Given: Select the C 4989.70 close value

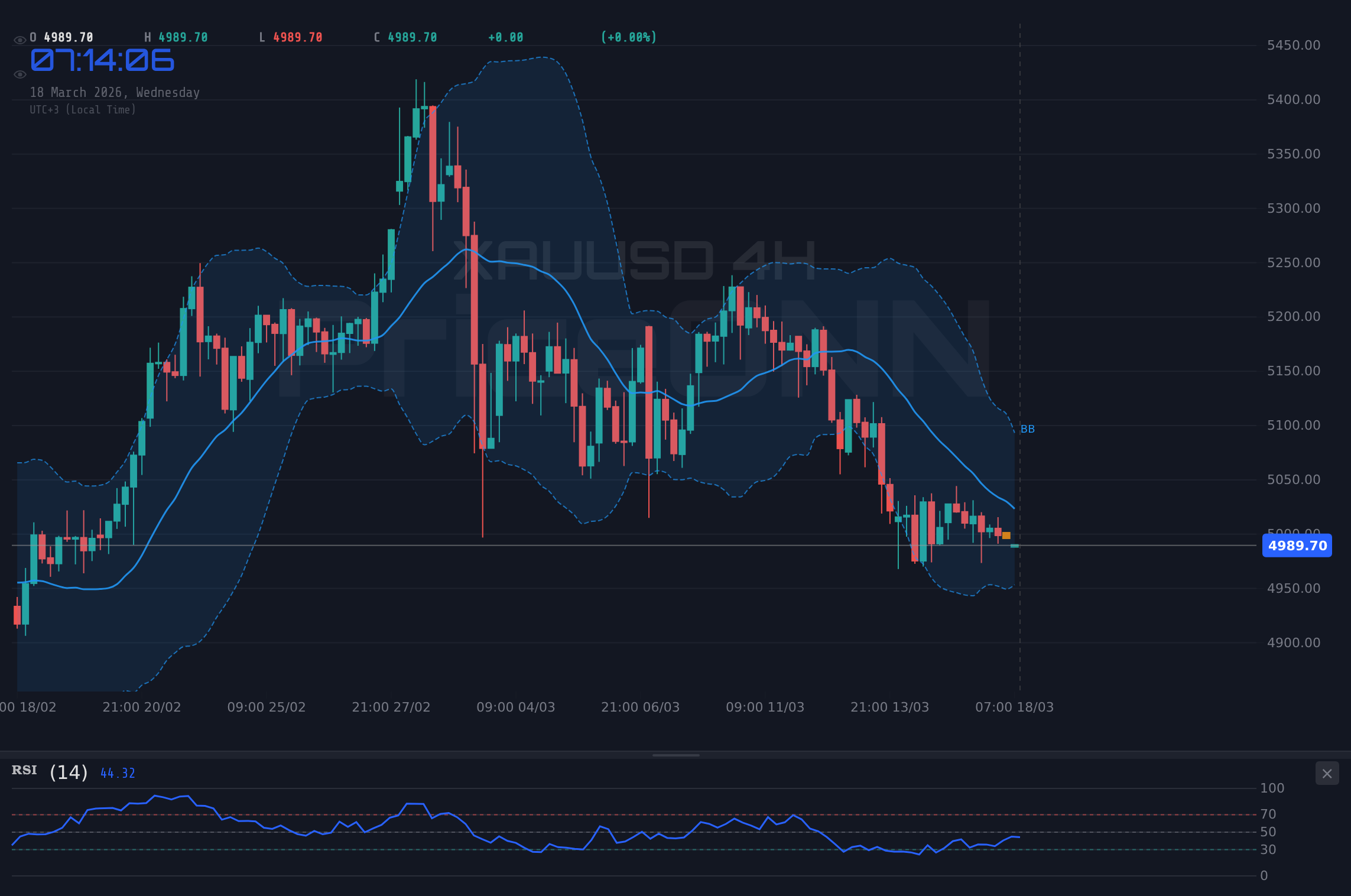Looking at the screenshot, I should [405, 37].
